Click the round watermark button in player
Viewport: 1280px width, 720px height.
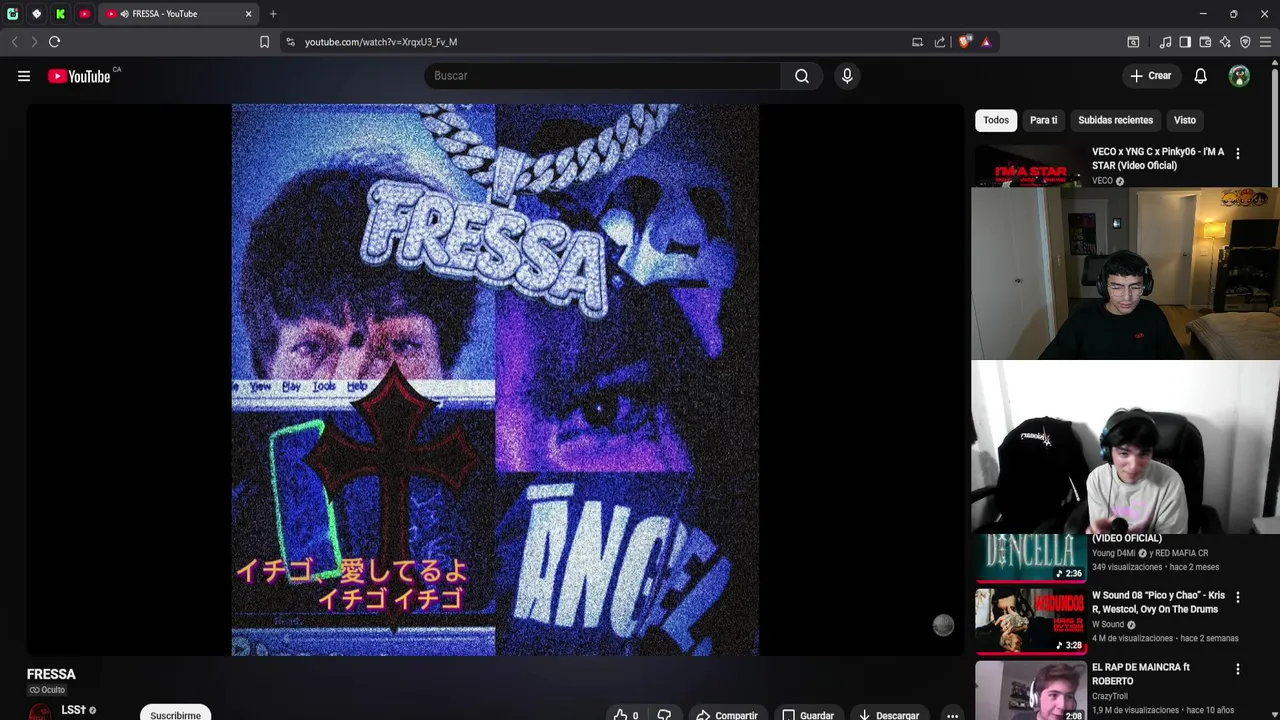pos(943,625)
